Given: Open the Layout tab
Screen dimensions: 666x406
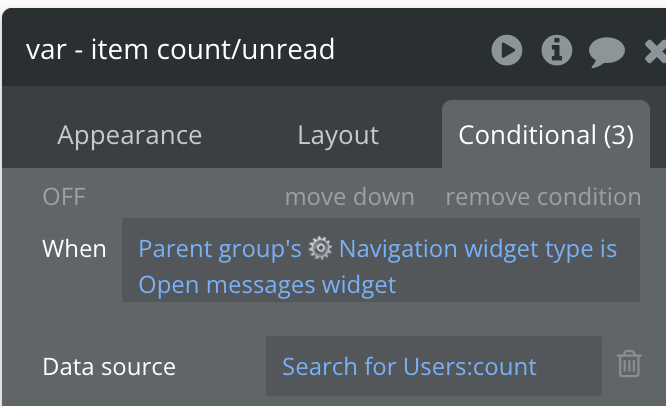Looking at the screenshot, I should 338,135.
